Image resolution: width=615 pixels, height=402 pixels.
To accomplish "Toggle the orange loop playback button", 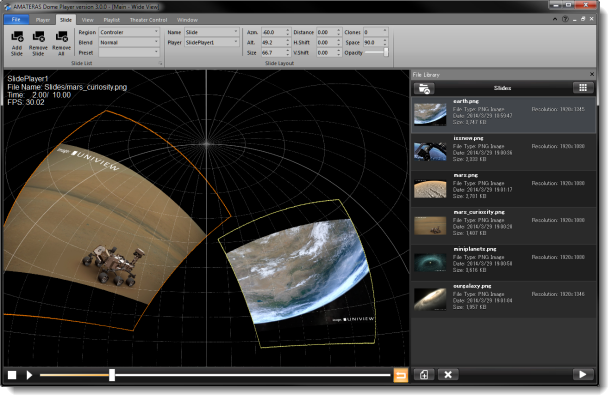I will coord(400,375).
